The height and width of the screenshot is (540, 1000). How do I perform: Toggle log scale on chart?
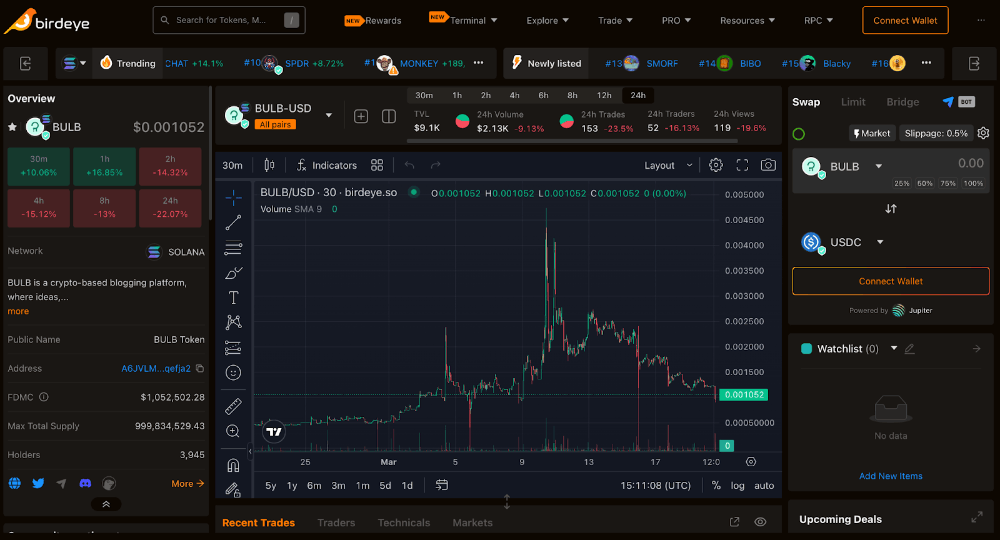pos(737,485)
